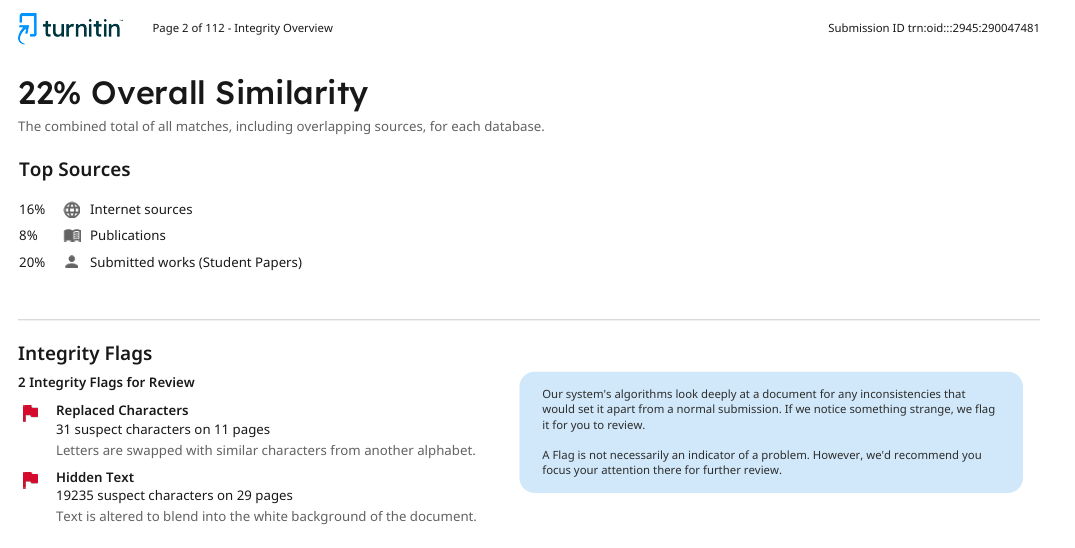
Task: Select Submitted works (Student Papers) label
Action: [x=196, y=262]
